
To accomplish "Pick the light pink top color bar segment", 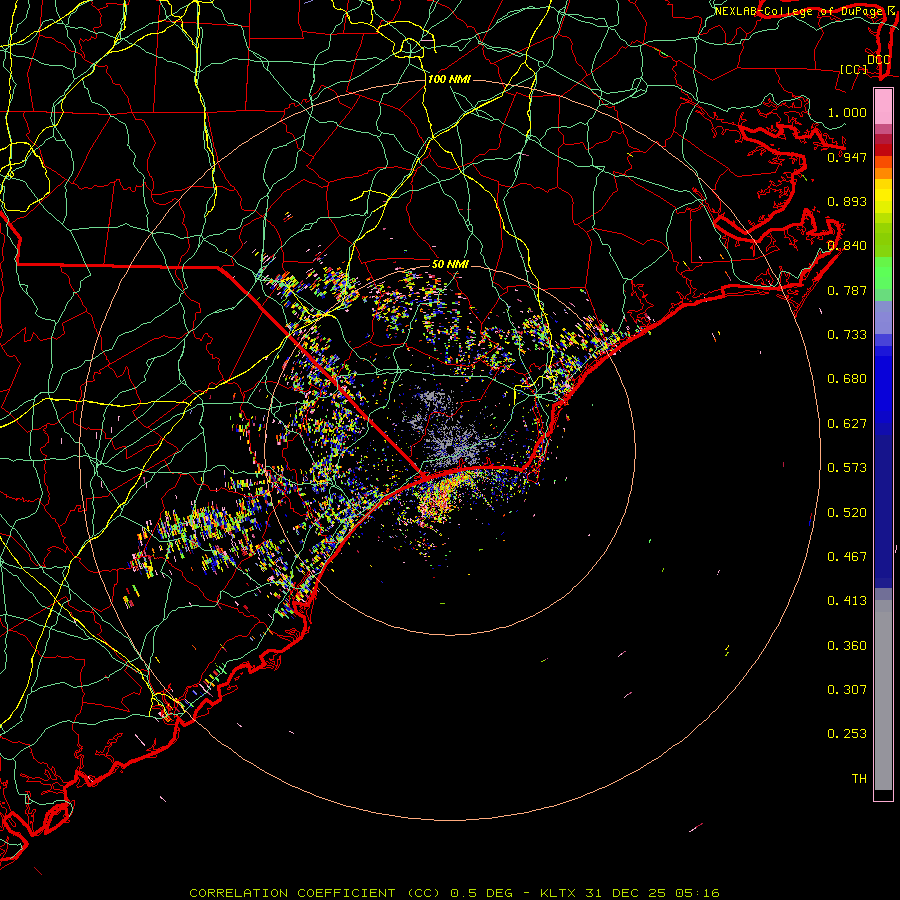I will coord(883,106).
